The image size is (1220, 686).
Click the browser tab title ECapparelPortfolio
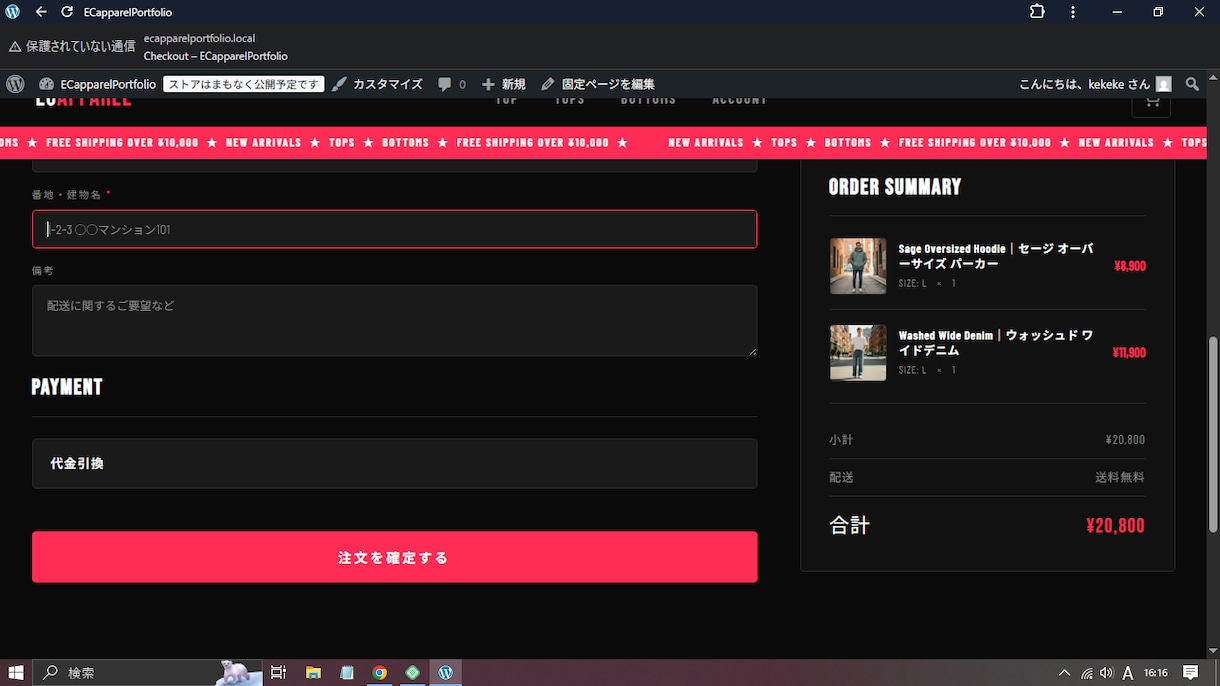click(x=128, y=12)
